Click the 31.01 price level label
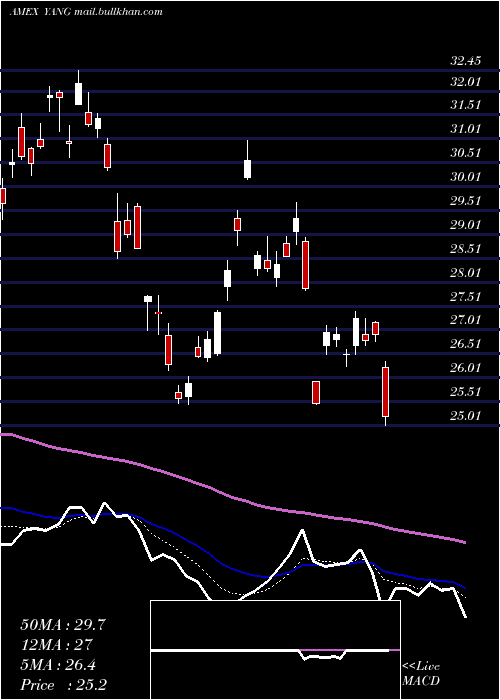This screenshot has width=500, height=700. (x=466, y=129)
